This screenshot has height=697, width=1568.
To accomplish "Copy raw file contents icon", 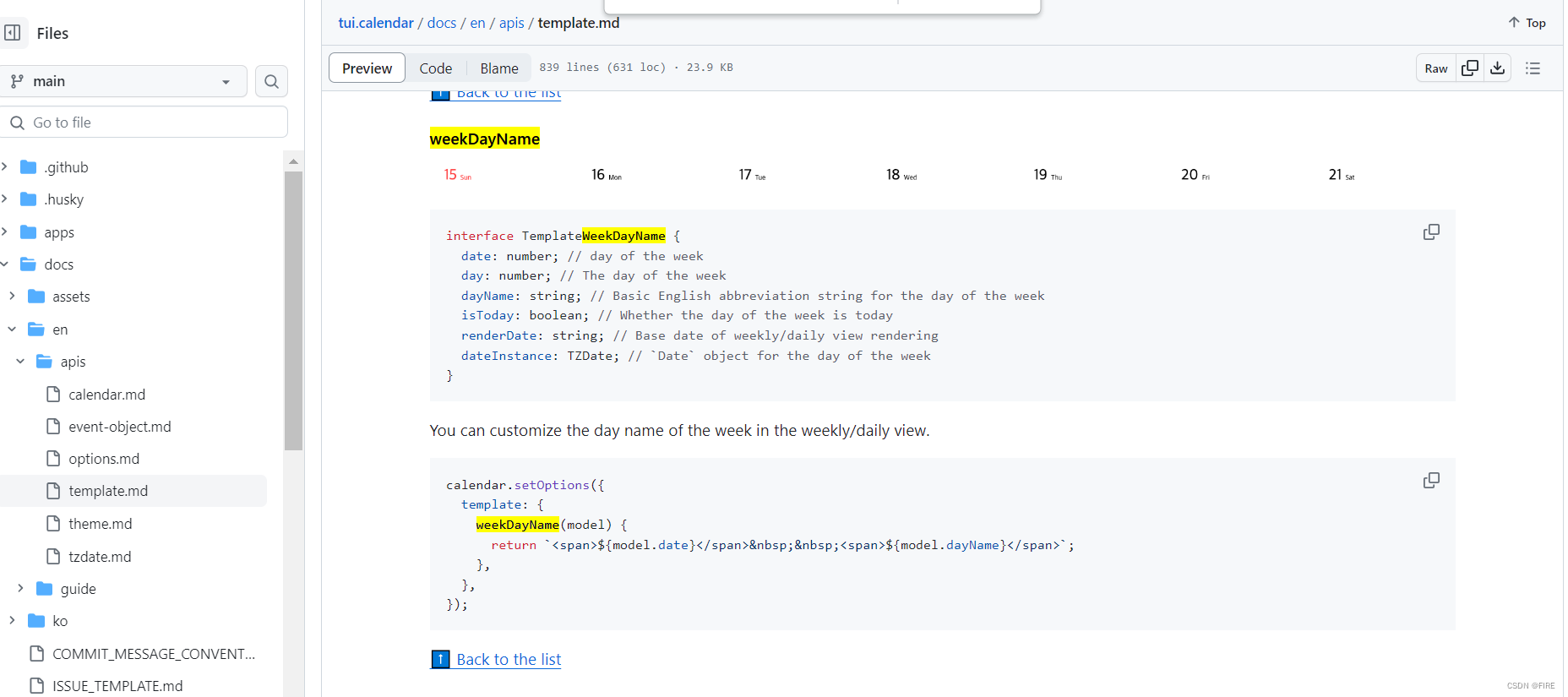I will [x=1470, y=68].
